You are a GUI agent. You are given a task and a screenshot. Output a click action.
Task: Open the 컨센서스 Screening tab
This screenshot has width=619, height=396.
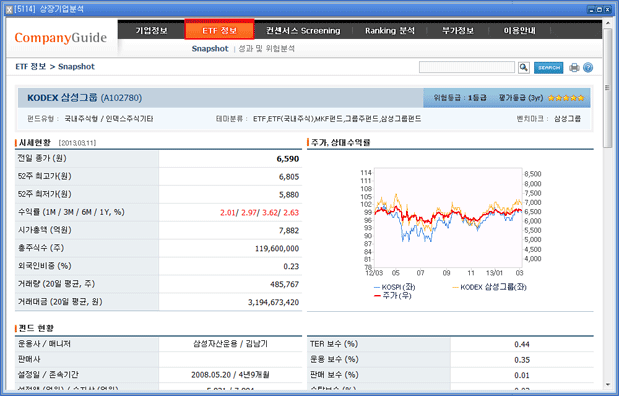[303, 30]
